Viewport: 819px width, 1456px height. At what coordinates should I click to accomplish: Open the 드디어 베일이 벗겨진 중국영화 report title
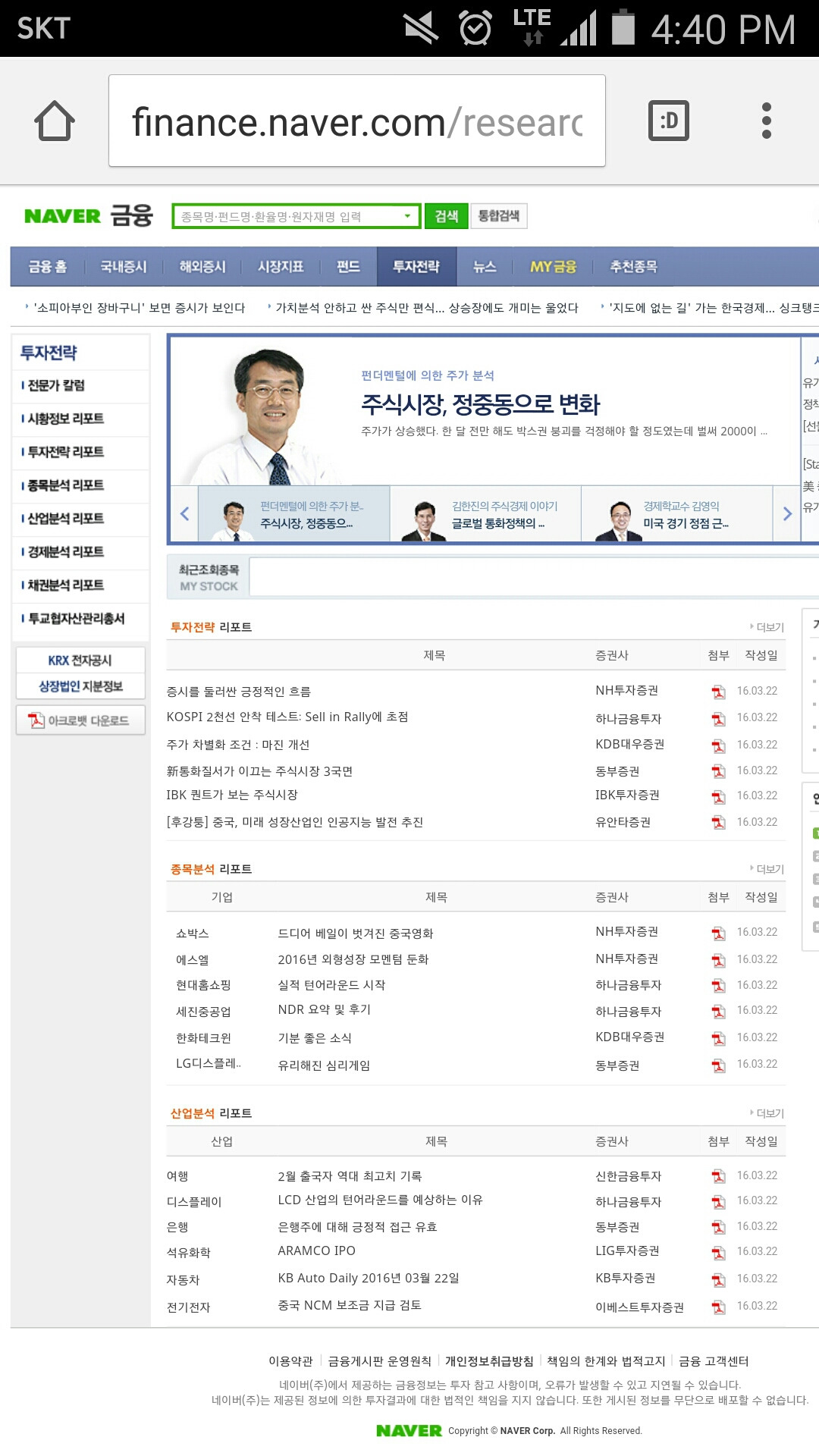[x=356, y=934]
